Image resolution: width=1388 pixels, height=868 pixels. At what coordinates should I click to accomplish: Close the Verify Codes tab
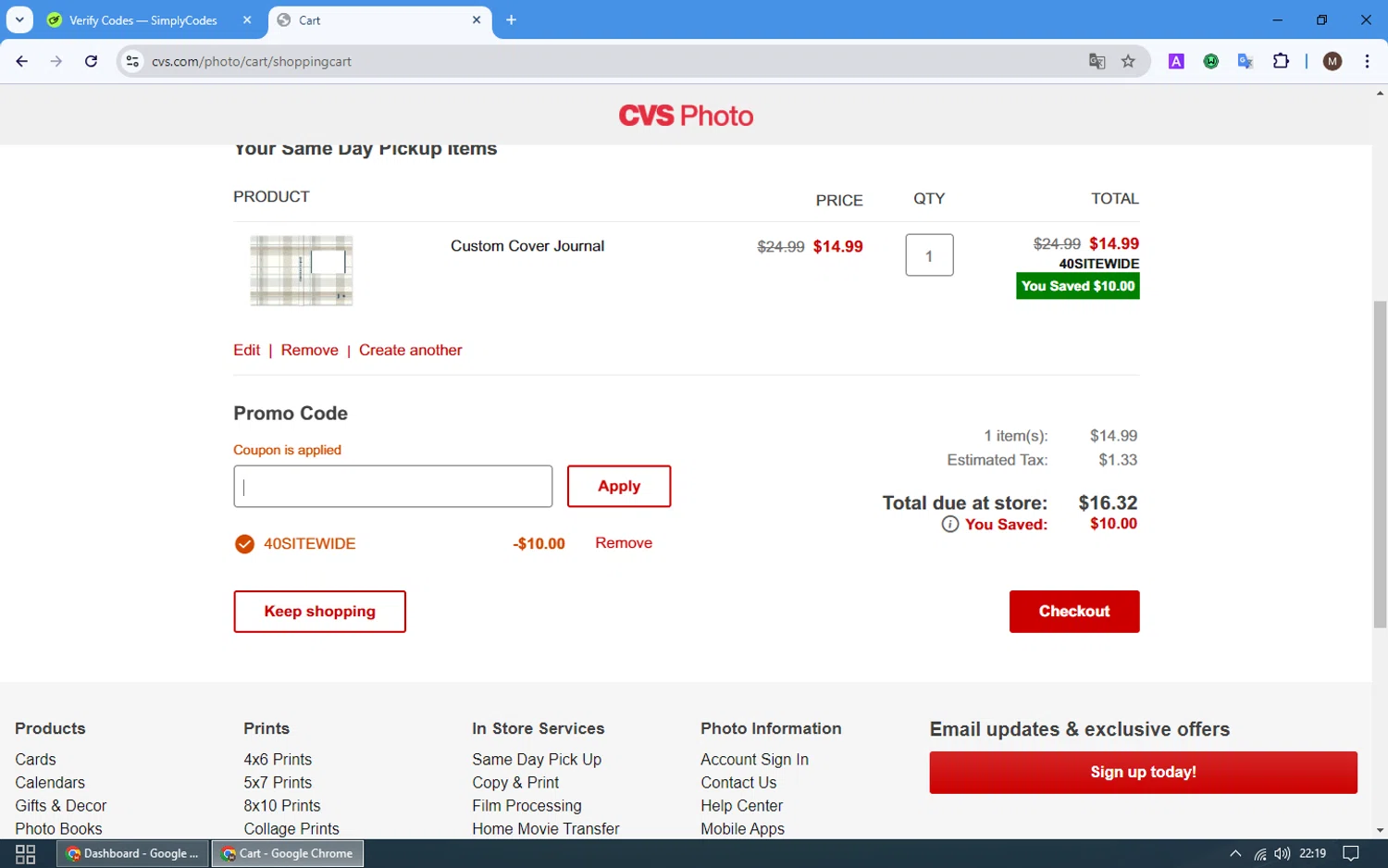(247, 19)
